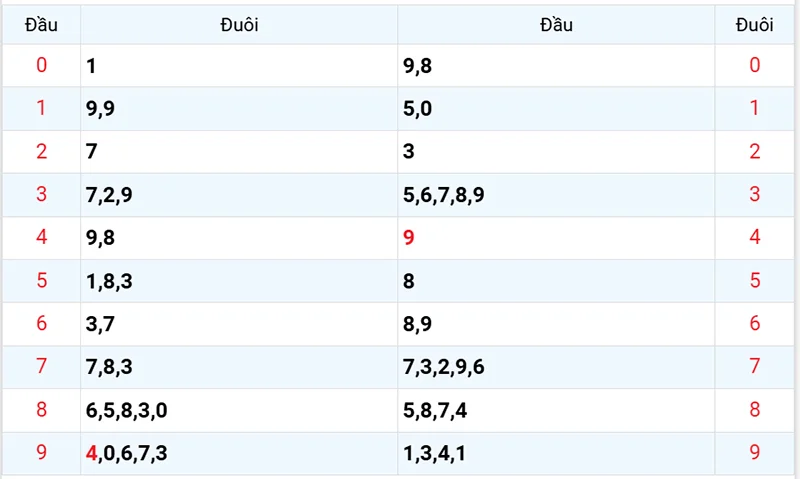Click the right 'Đầu' column header
800x479 pixels.
coord(556,25)
